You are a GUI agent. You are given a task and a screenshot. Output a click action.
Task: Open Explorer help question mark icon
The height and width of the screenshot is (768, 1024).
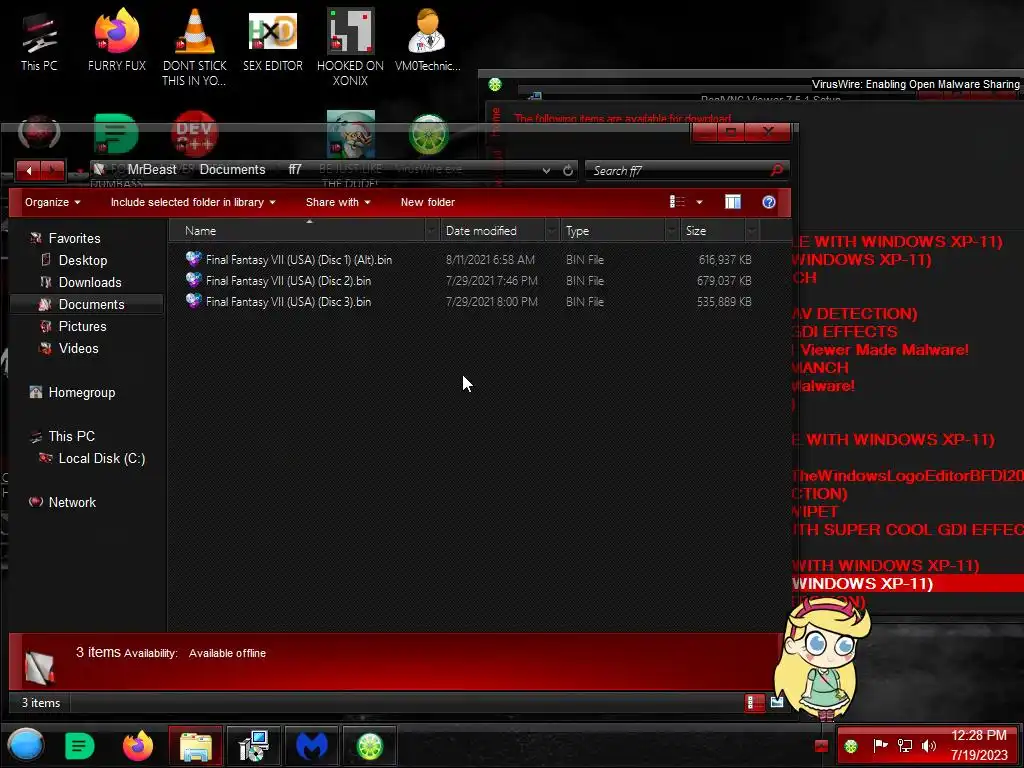pos(769,202)
